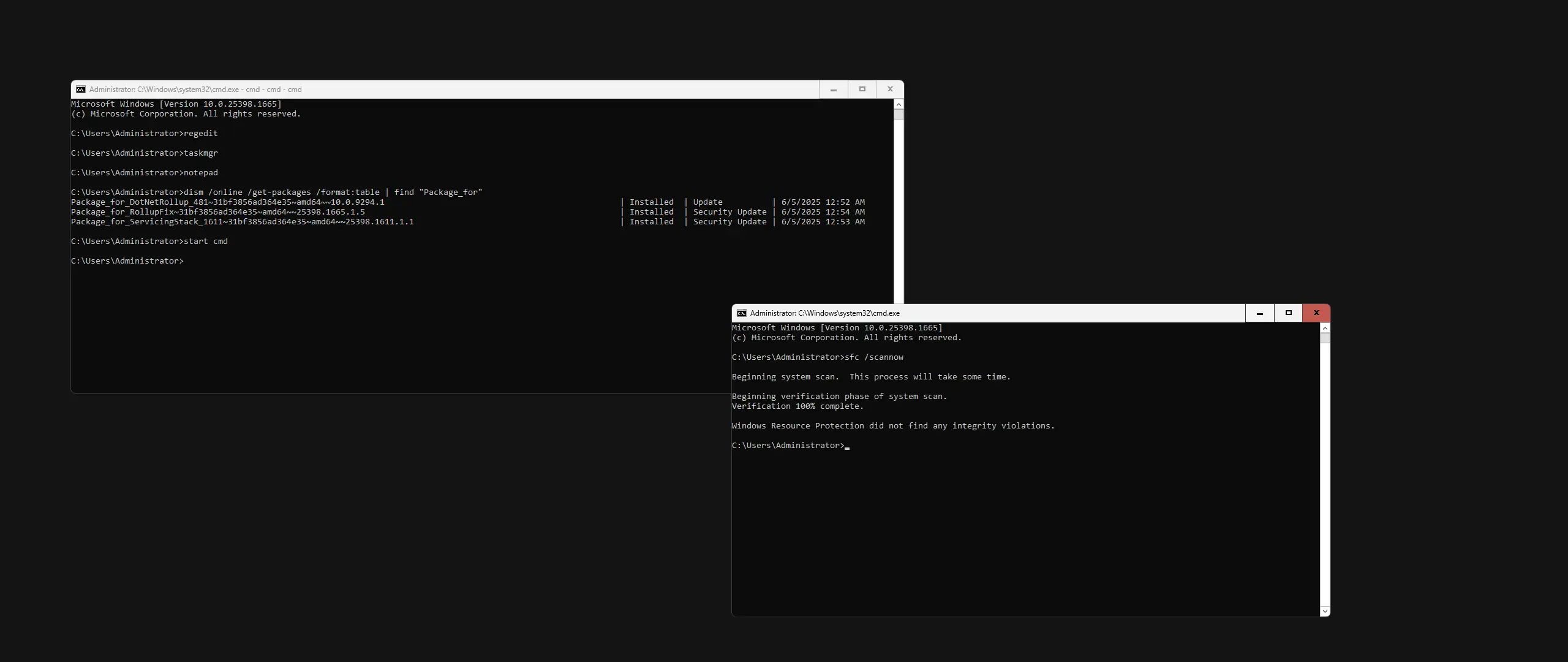The width and height of the screenshot is (1568, 662).
Task: Minimize the cmd - cmd - cmd window
Action: point(833,89)
